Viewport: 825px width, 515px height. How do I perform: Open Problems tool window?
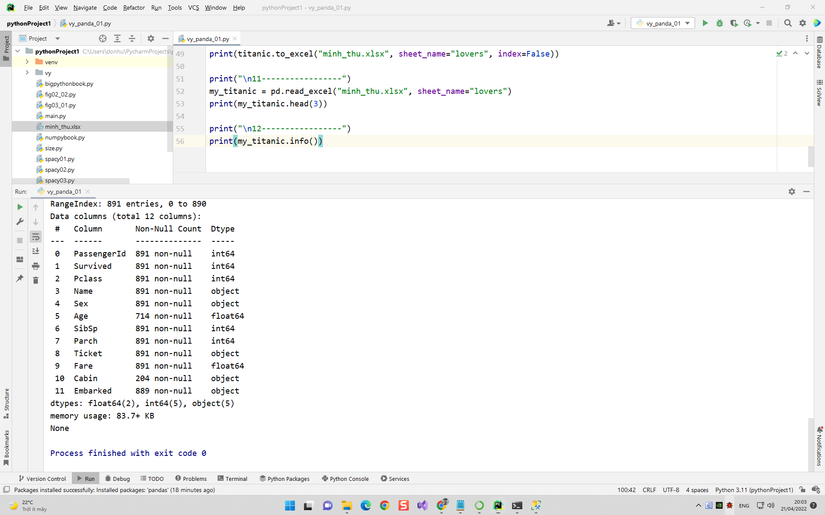point(191,479)
